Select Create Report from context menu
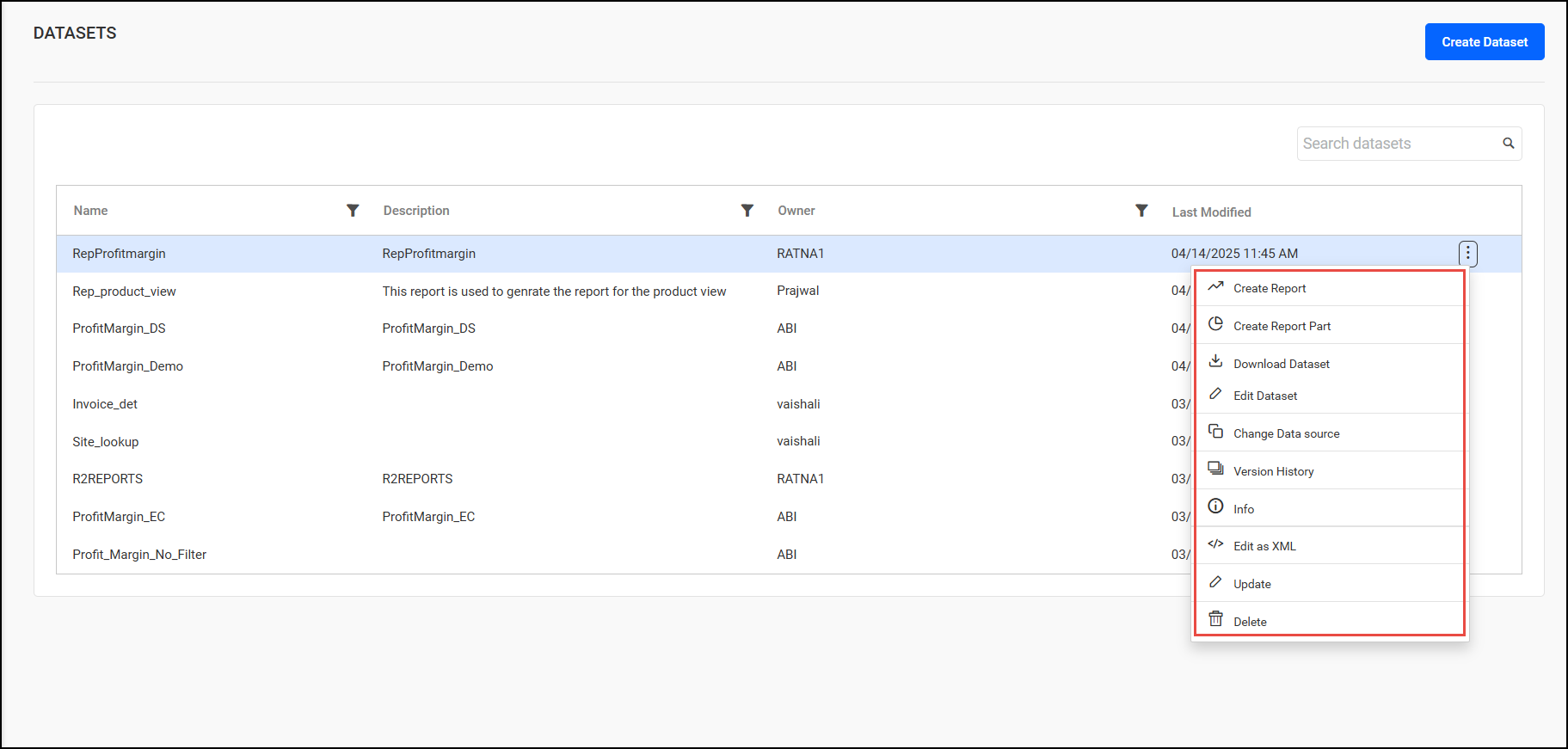 pyautogui.click(x=1269, y=289)
